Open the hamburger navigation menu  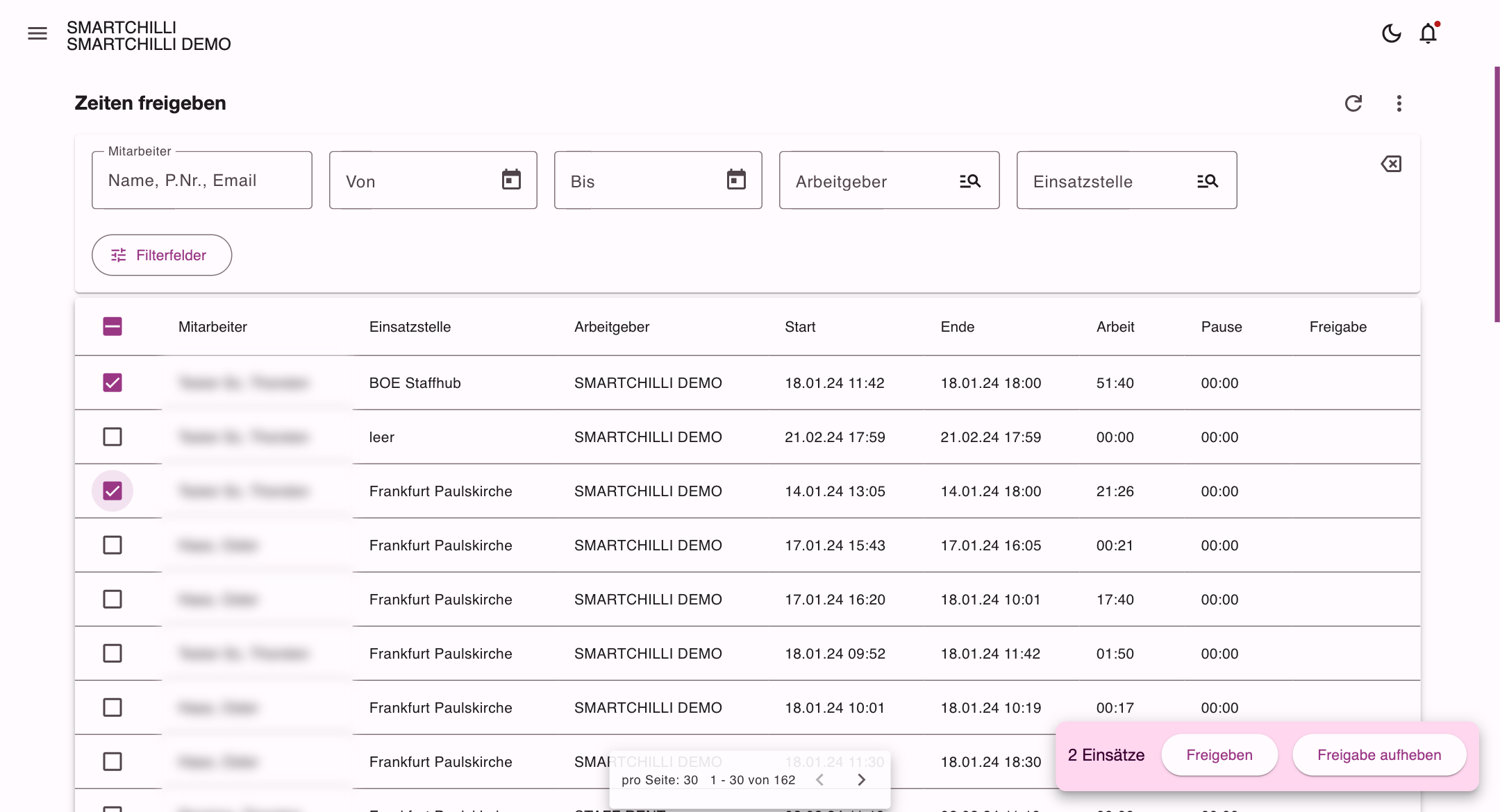[37, 33]
